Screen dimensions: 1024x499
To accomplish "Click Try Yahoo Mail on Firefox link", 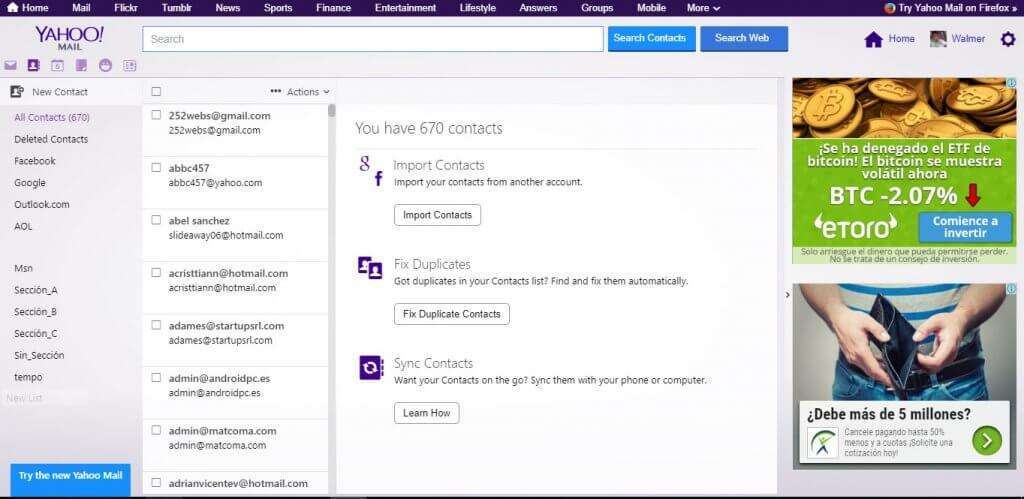I will click(x=958, y=8).
